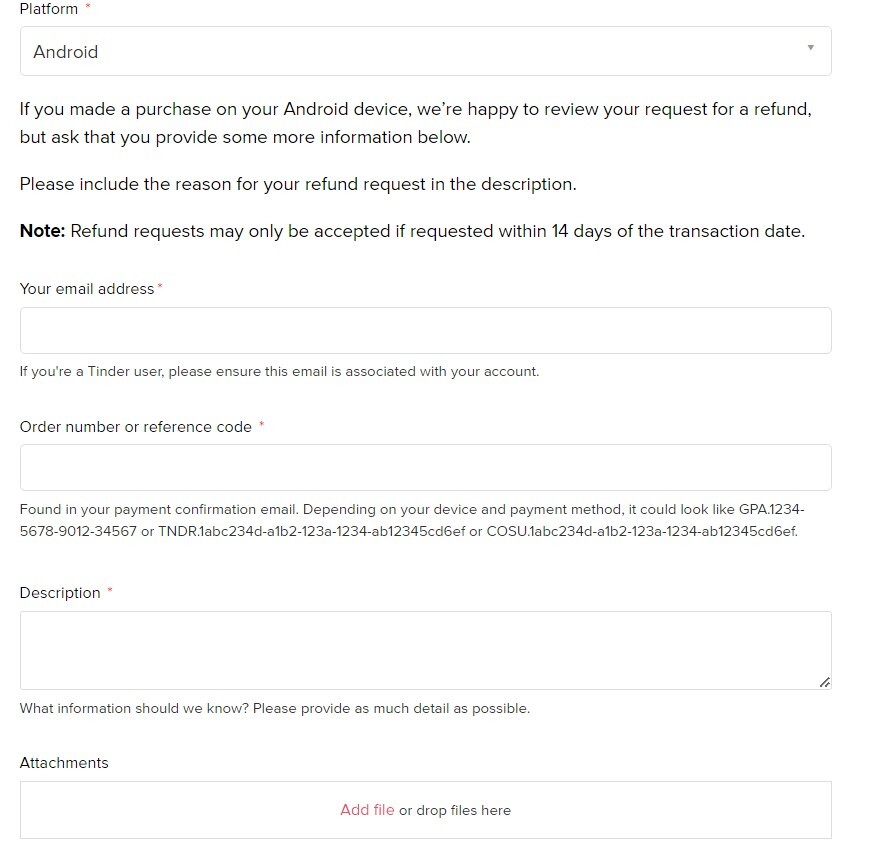The height and width of the screenshot is (862, 888).
Task: Click the Attachments section label
Action: (64, 763)
